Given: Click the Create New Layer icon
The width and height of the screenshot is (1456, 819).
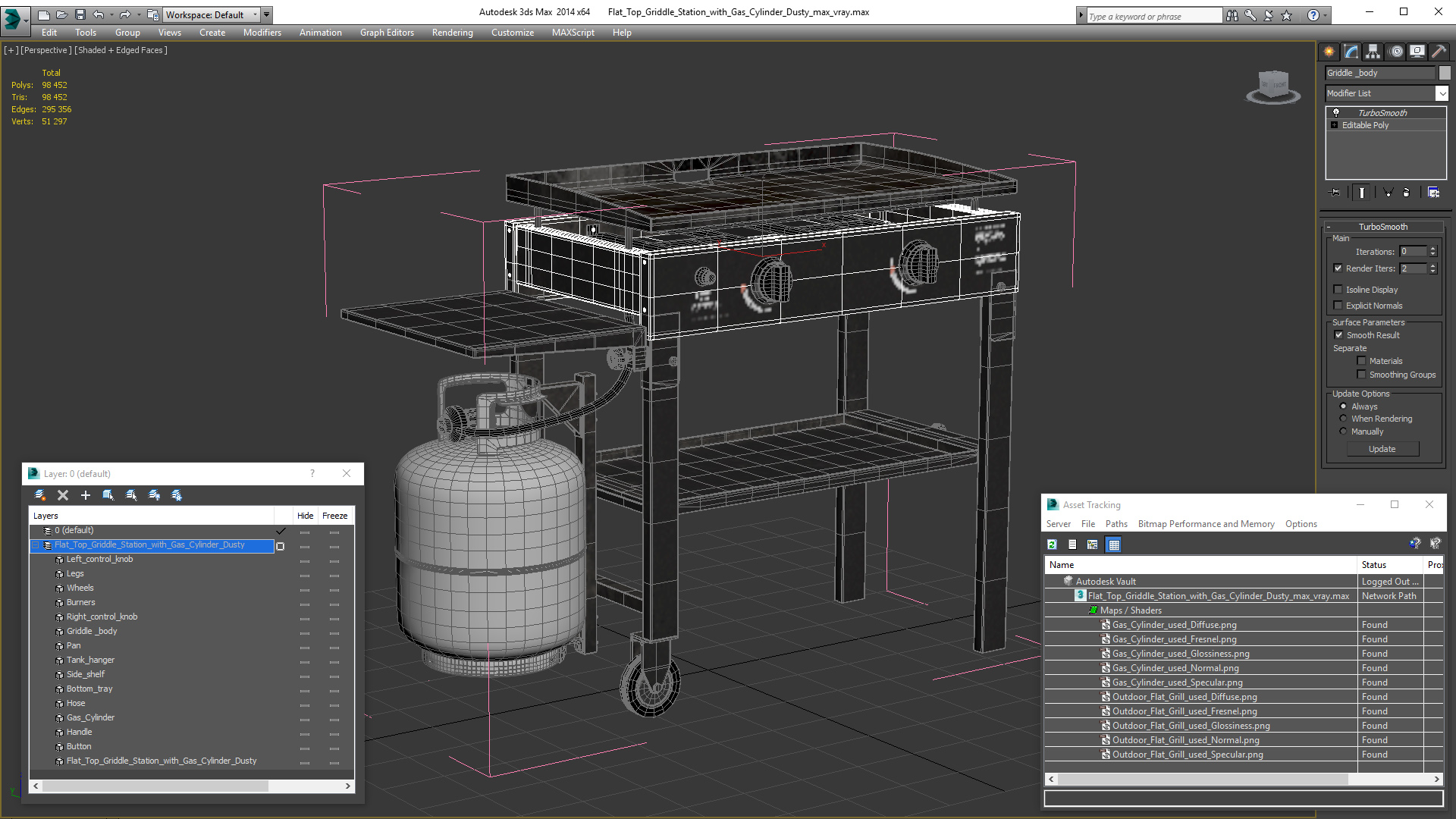Looking at the screenshot, I should pyautogui.click(x=40, y=495).
